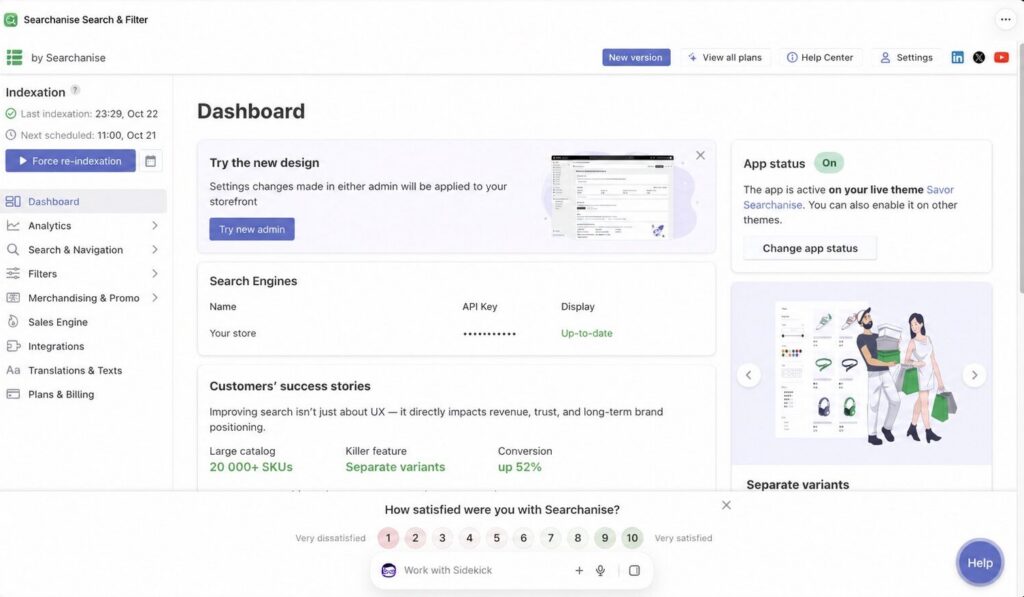
Task: Open Merchandising & Promo section
Action: tap(84, 298)
